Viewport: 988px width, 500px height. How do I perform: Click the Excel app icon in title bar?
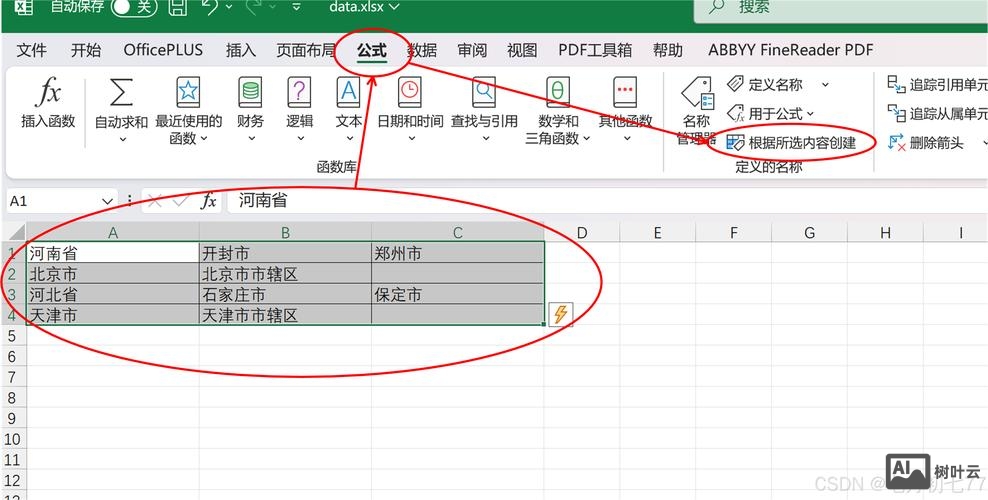click(x=23, y=7)
